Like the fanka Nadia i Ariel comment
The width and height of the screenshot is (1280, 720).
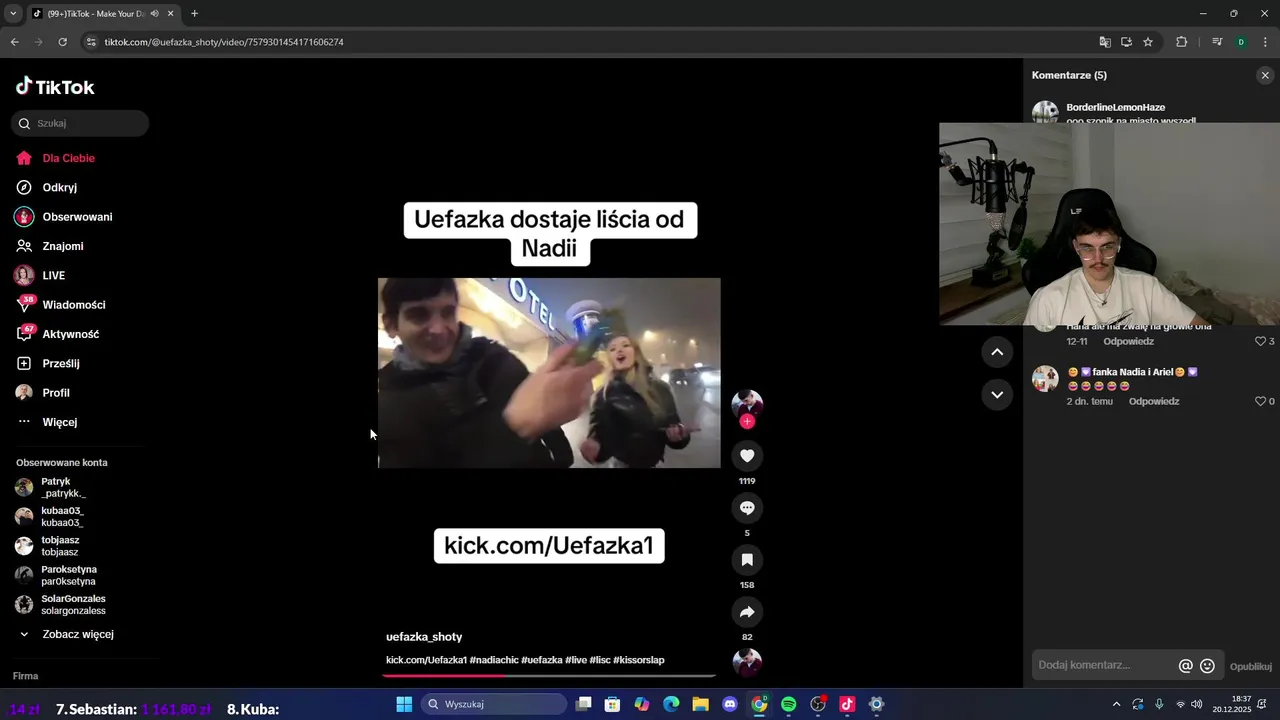[x=1260, y=401]
